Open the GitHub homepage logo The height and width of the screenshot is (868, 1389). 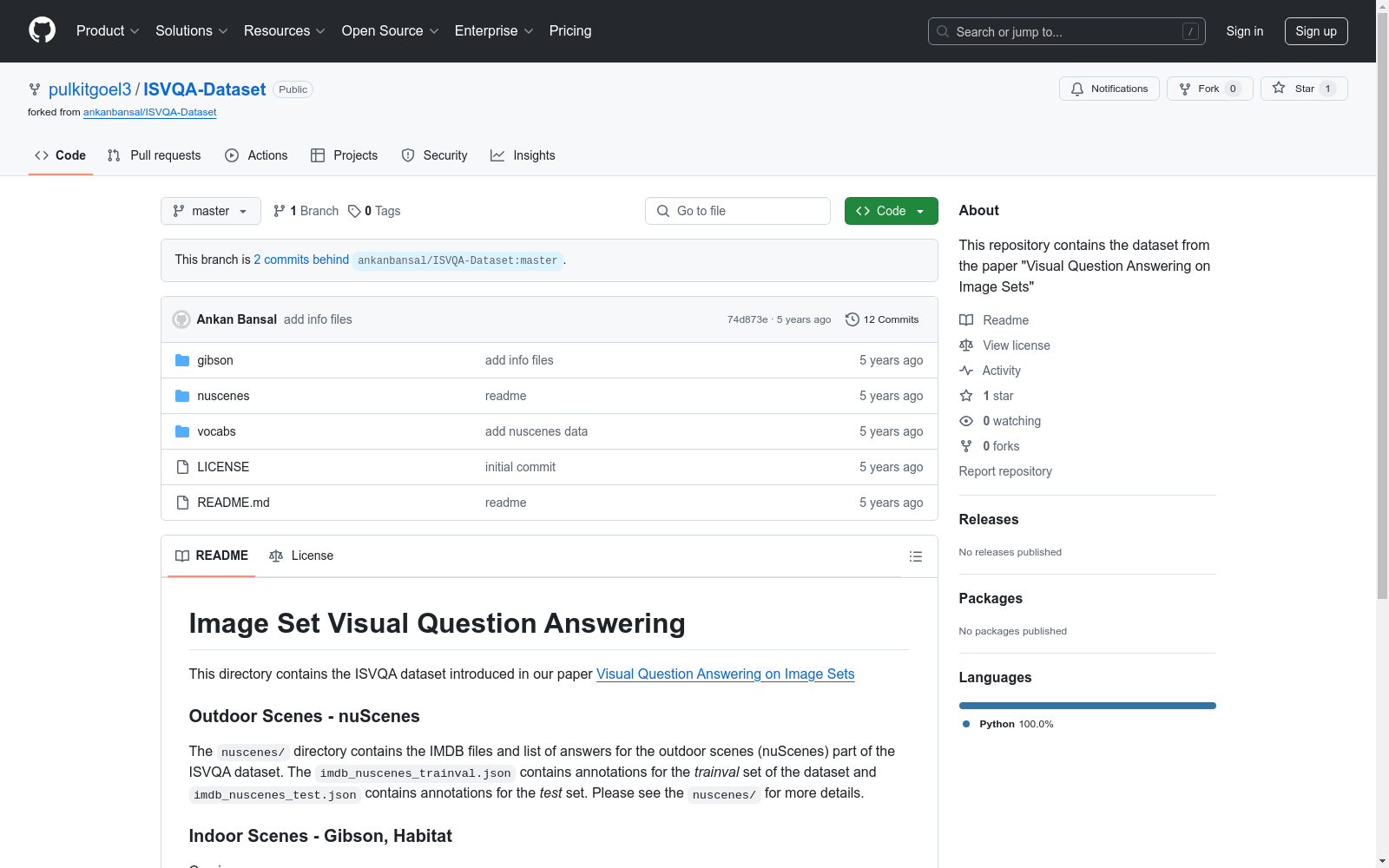tap(42, 30)
